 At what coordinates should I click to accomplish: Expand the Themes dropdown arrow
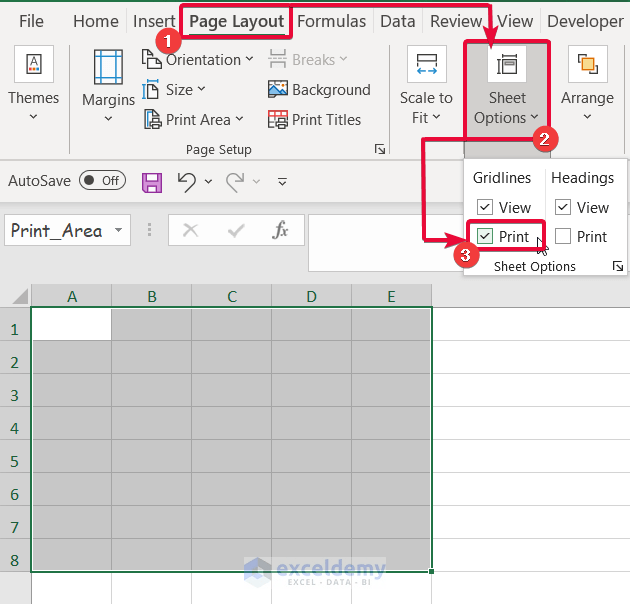click(x=34, y=117)
